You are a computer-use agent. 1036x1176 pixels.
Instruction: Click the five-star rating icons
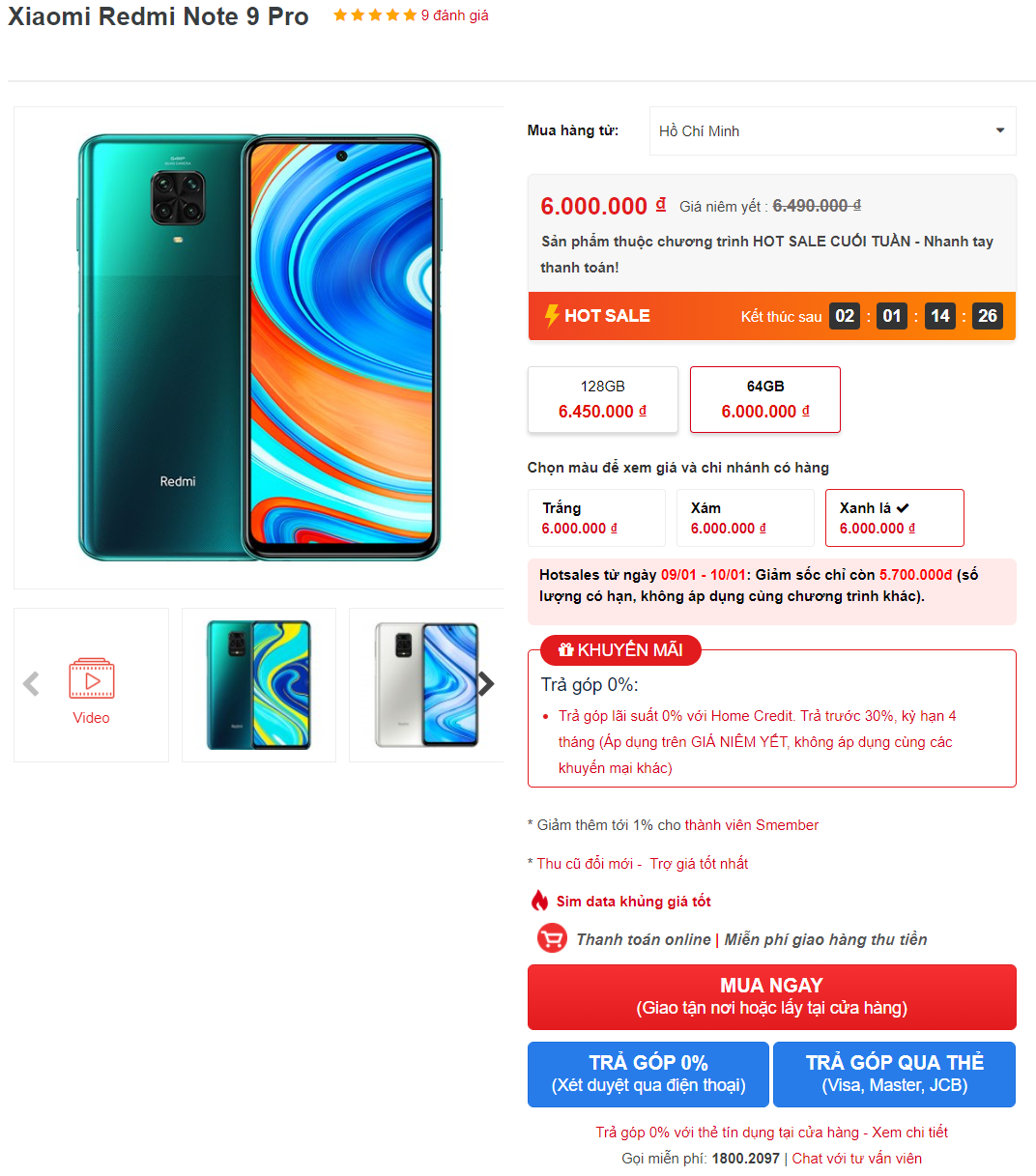(375, 15)
